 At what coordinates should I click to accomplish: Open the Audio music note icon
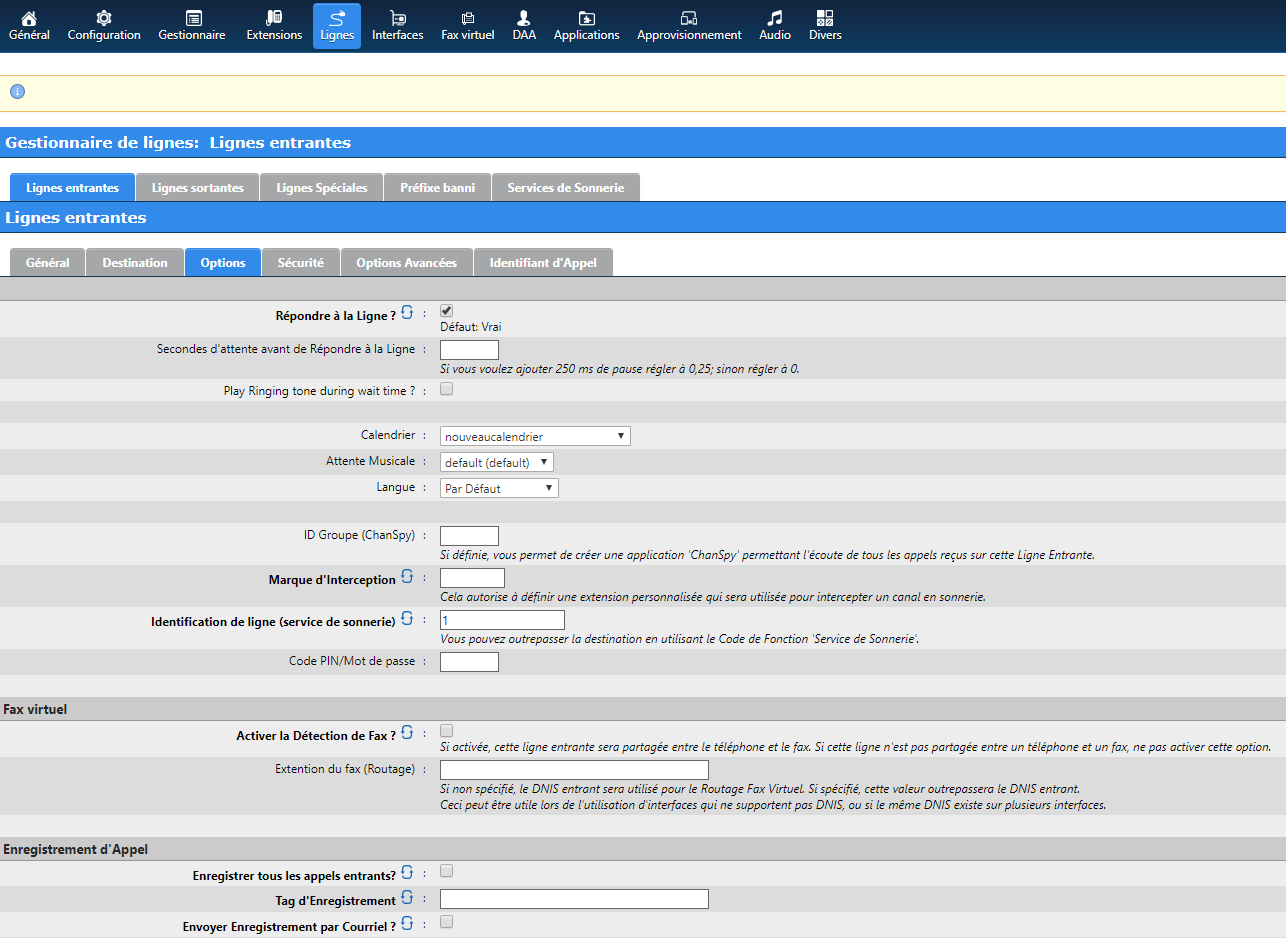pos(775,19)
